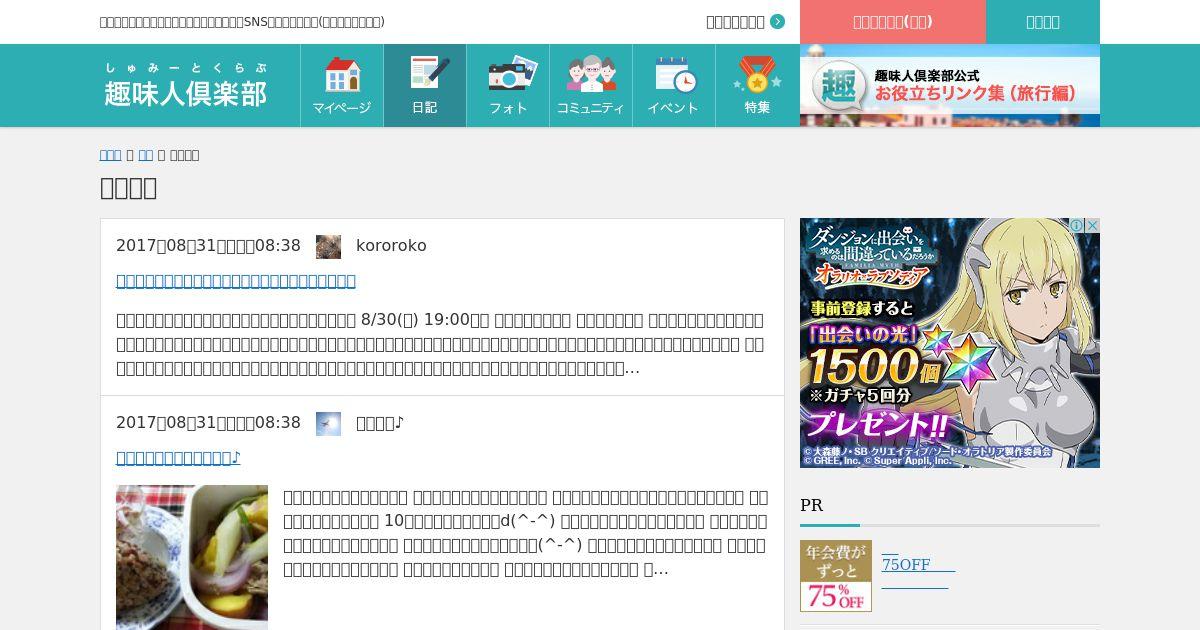This screenshot has width=1200, height=630.
Task: Open kororoko's diary entry title link
Action: pos(236,281)
